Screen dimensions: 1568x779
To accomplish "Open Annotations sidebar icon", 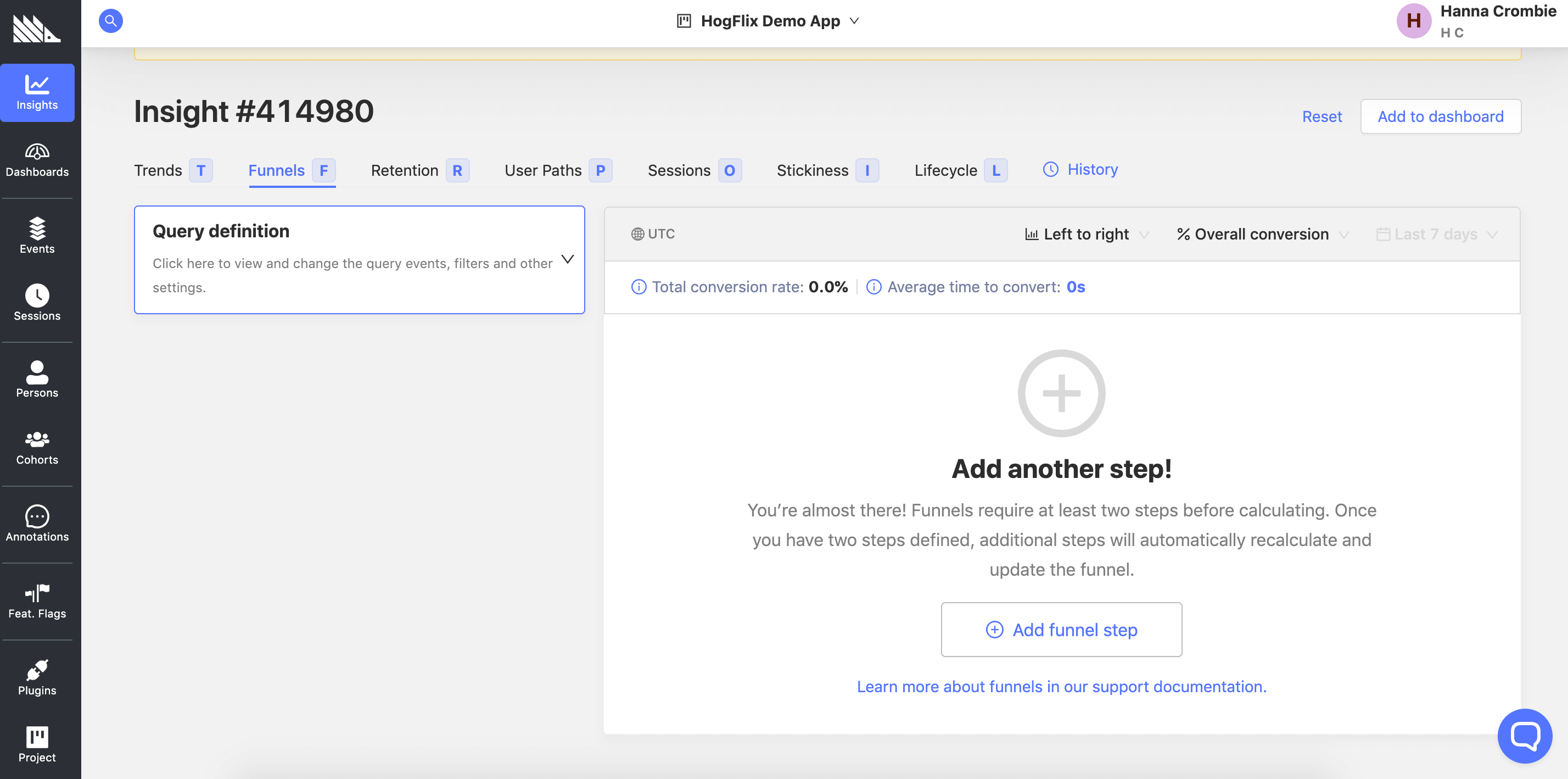I will click(37, 523).
